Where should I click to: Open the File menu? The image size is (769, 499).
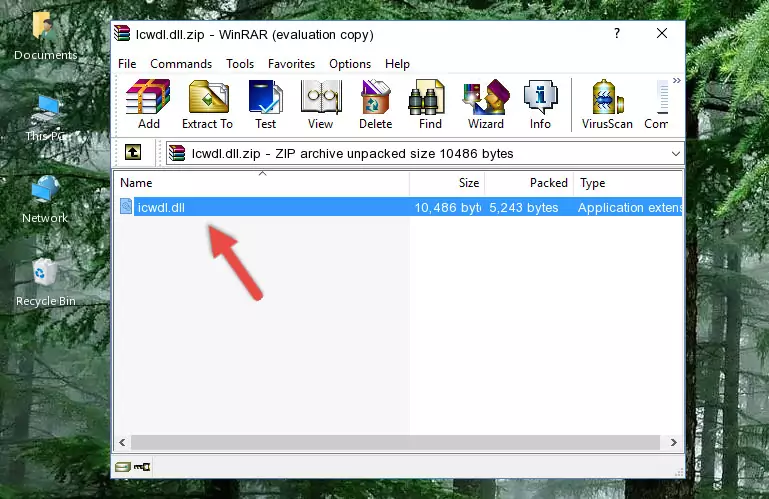(x=127, y=64)
